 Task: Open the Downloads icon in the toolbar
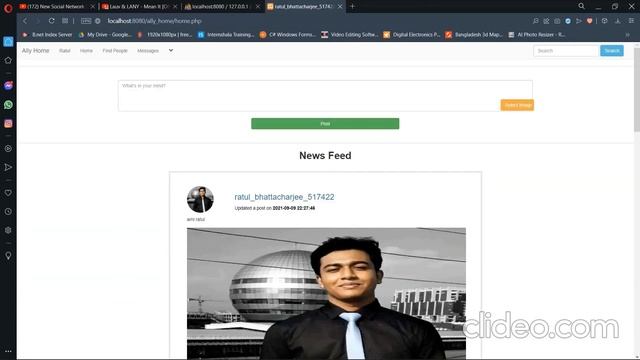[x=618, y=21]
